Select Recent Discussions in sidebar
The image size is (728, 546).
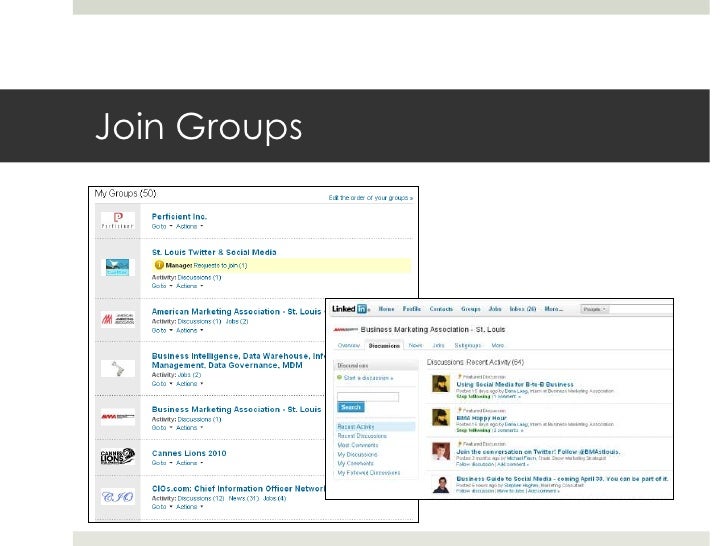tap(362, 436)
